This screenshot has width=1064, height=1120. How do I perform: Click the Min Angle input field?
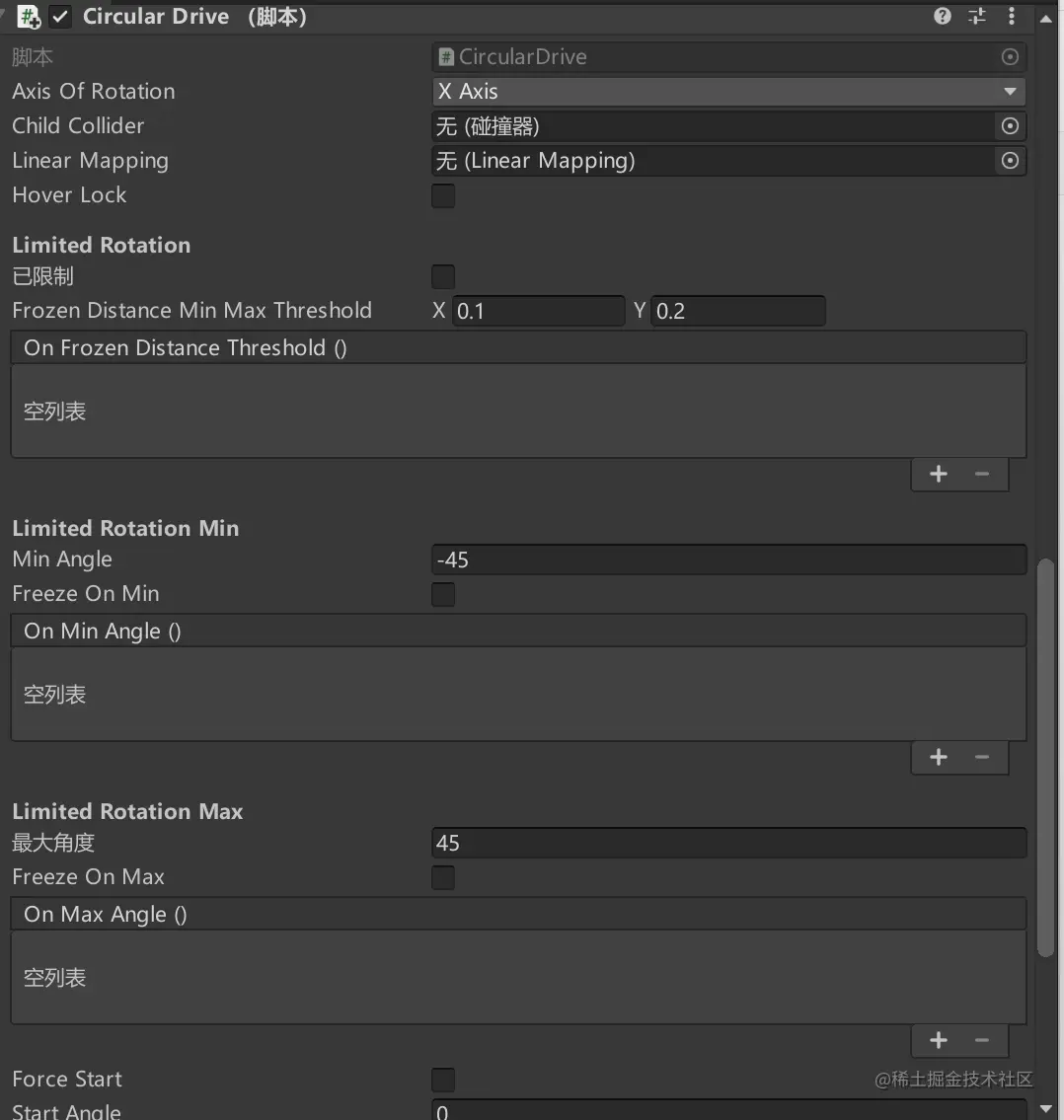(x=728, y=560)
